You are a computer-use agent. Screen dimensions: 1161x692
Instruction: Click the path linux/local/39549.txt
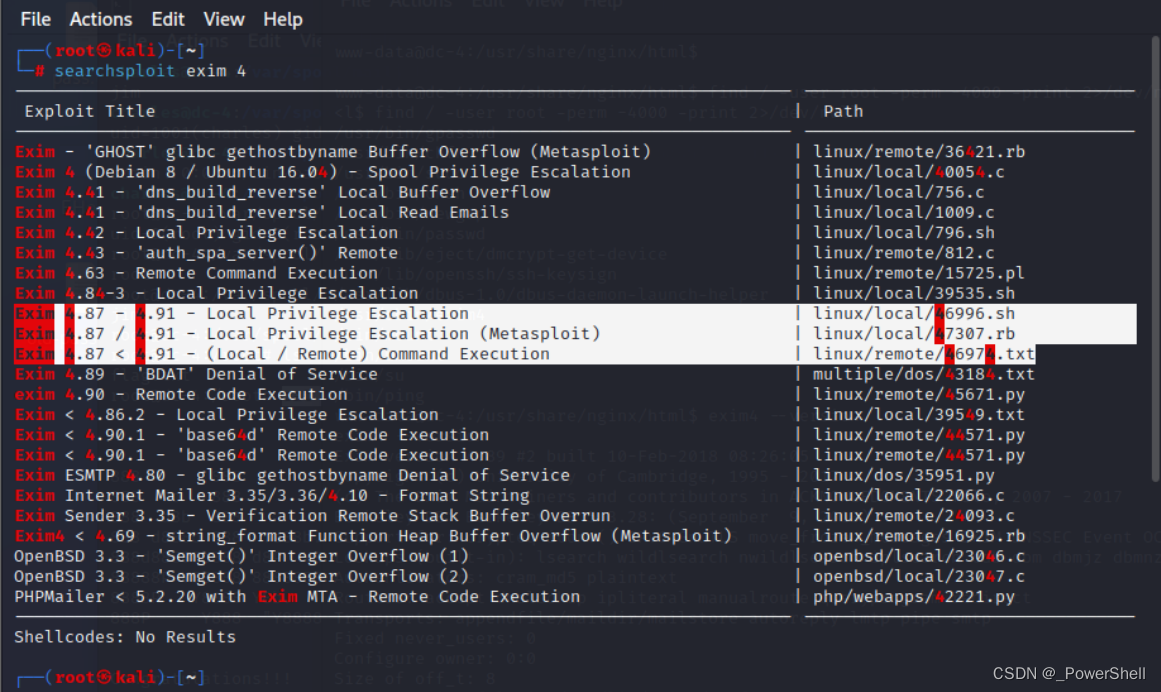pyautogui.click(x=919, y=414)
